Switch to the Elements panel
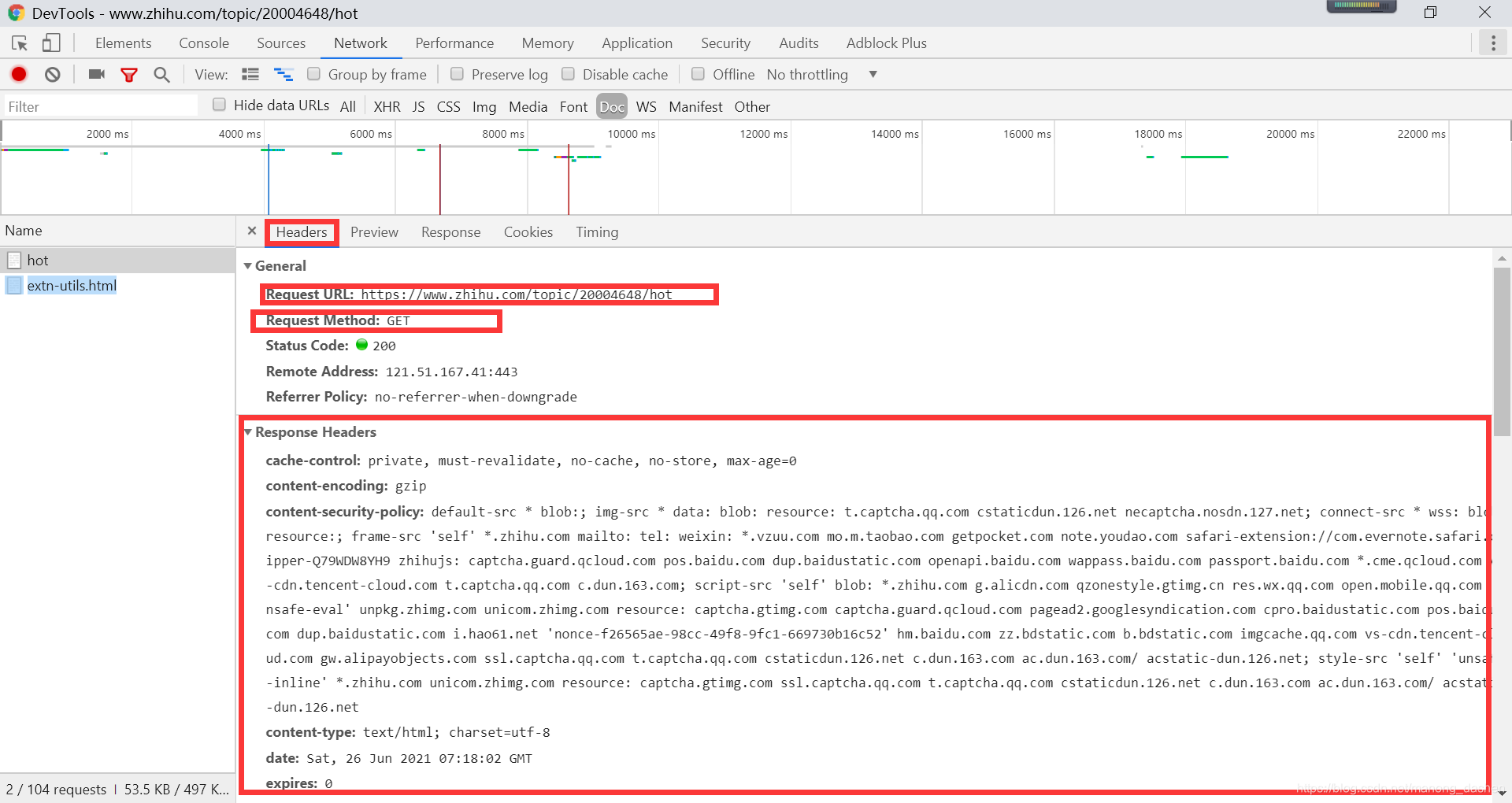The width and height of the screenshot is (1512, 803). [x=123, y=43]
